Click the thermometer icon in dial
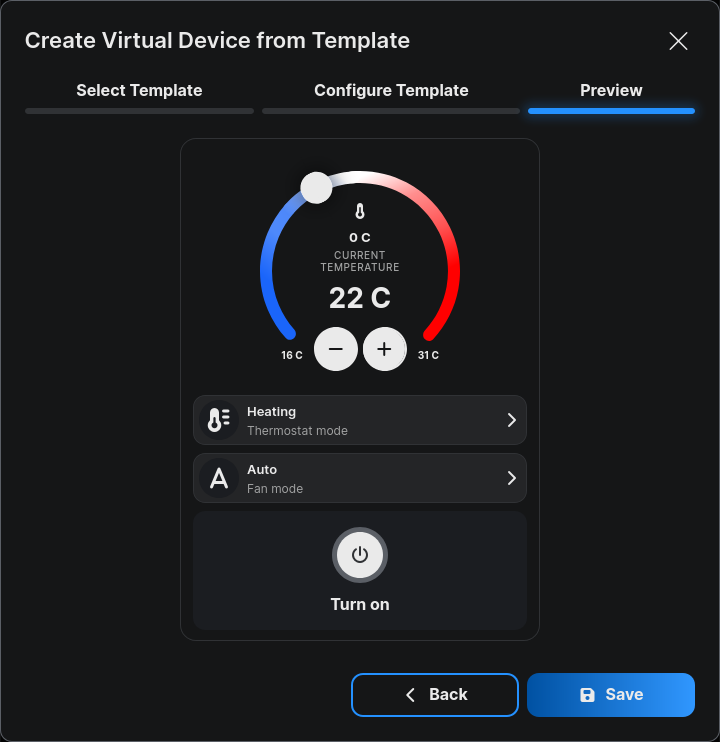 click(x=360, y=212)
